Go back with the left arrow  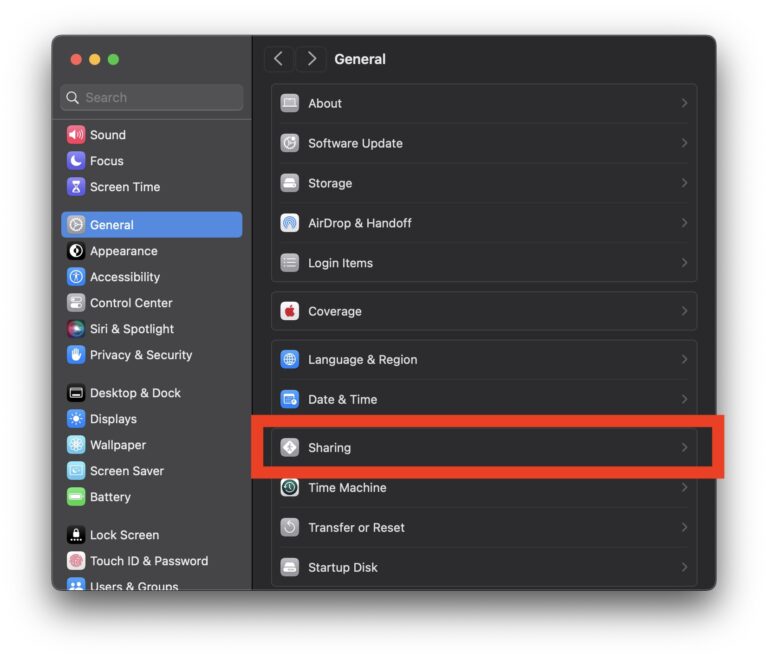(279, 59)
